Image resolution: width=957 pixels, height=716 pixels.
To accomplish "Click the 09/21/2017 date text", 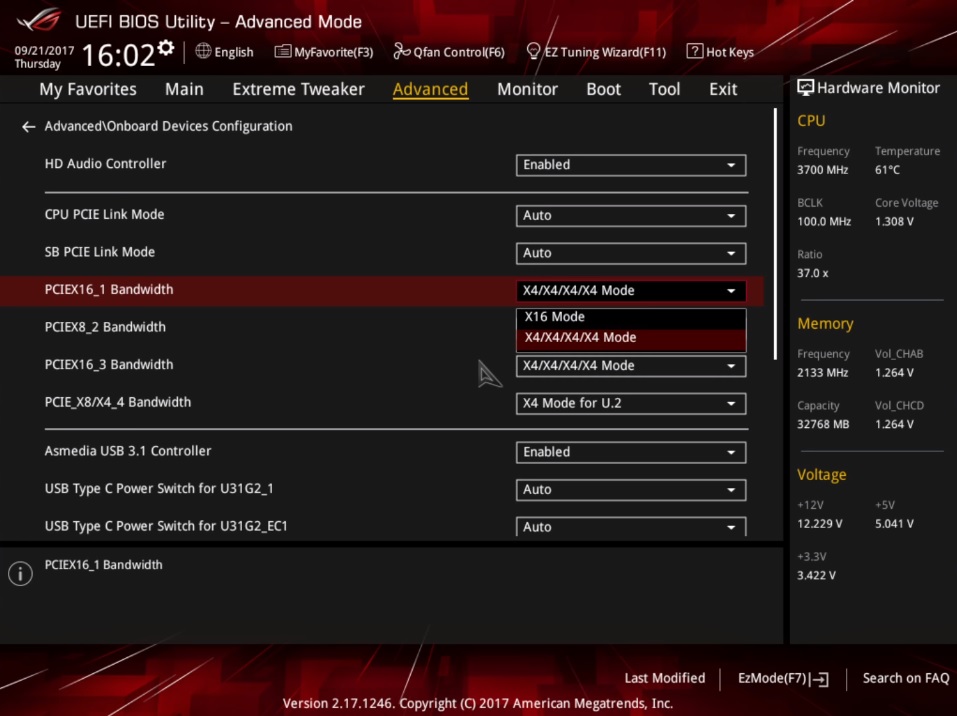I will (44, 51).
